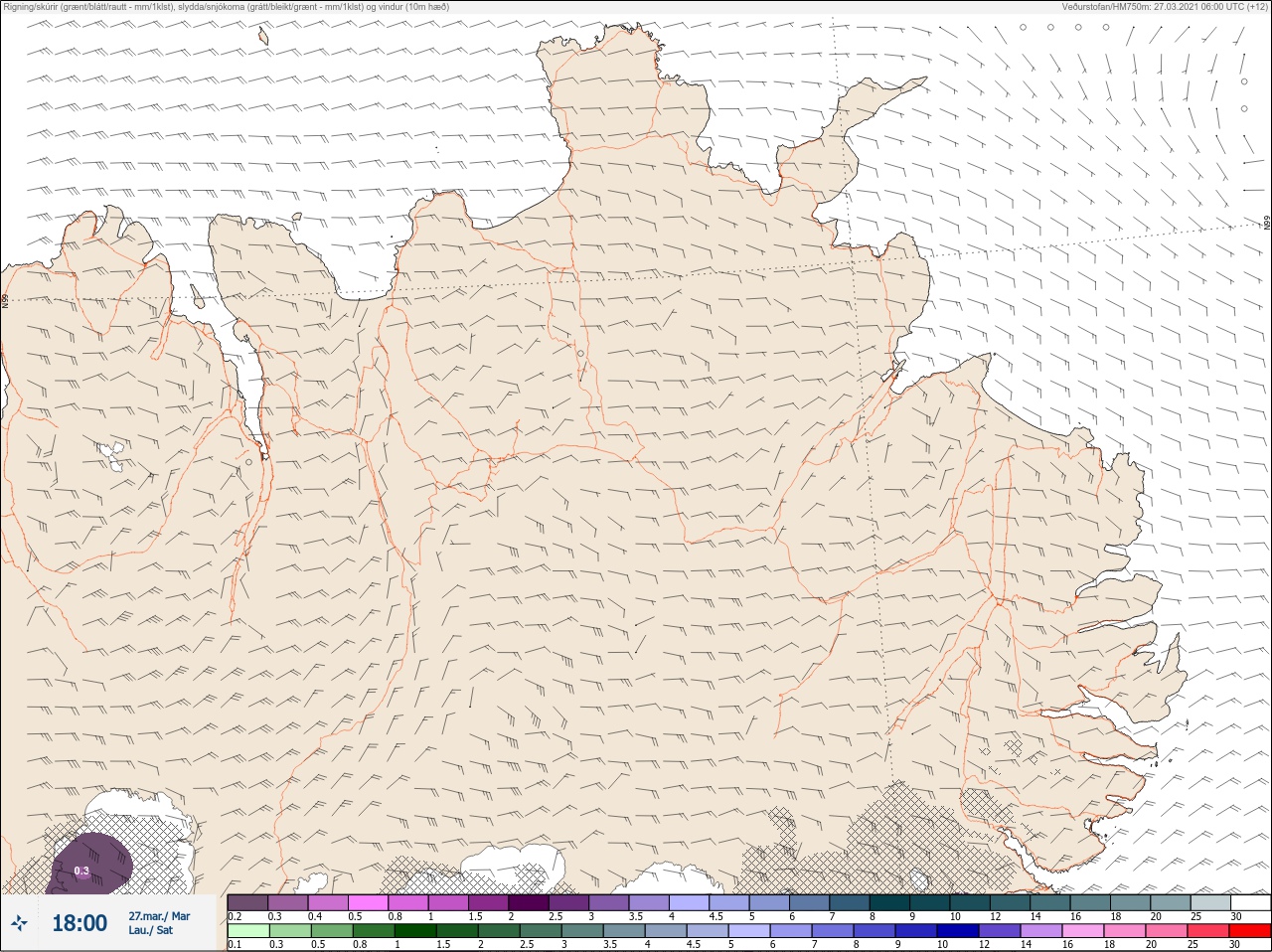Screen dimensions: 1272x952
Task: Click the date text '27.mar./ Mar'
Action: click(x=159, y=916)
